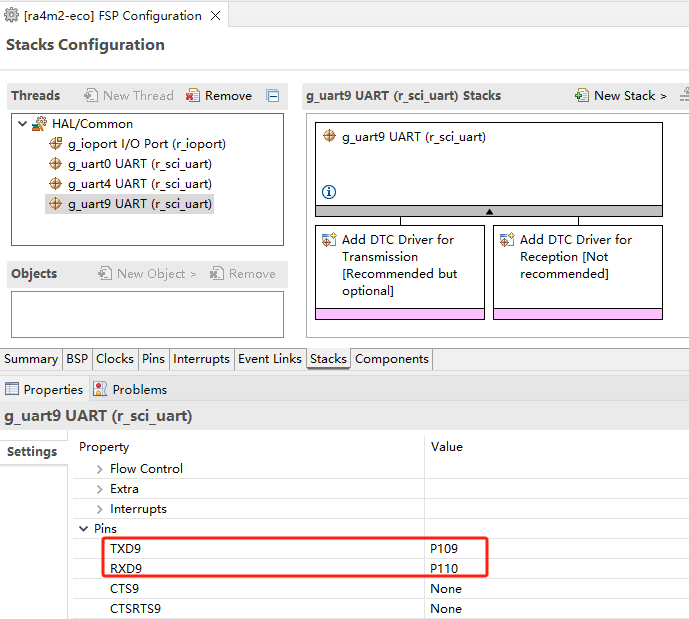Expand the Extra property group
689x619 pixels.
coord(99,489)
